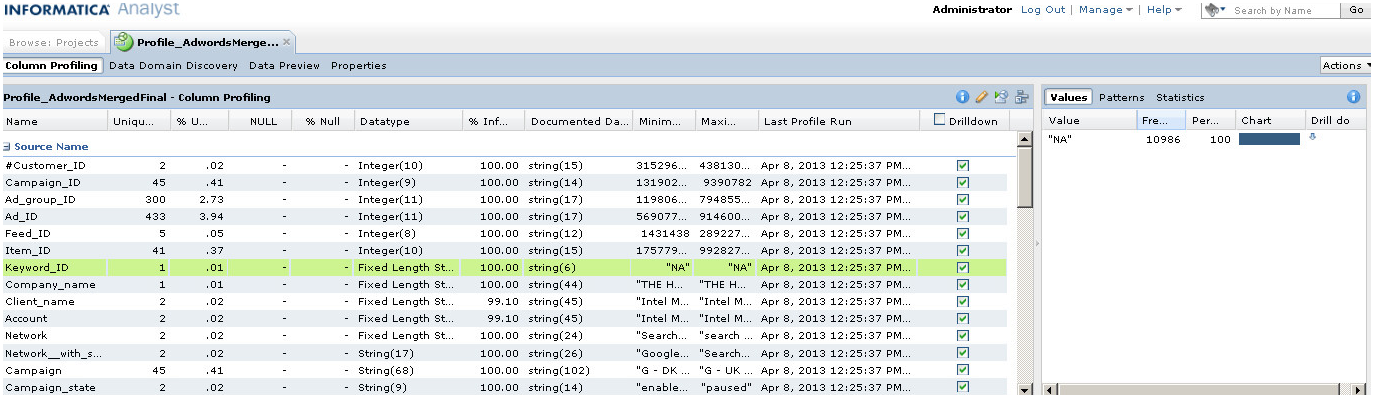Click Integer(8) datatype for Feed_ID
This screenshot has height=398, width=1374.
click(x=386, y=233)
